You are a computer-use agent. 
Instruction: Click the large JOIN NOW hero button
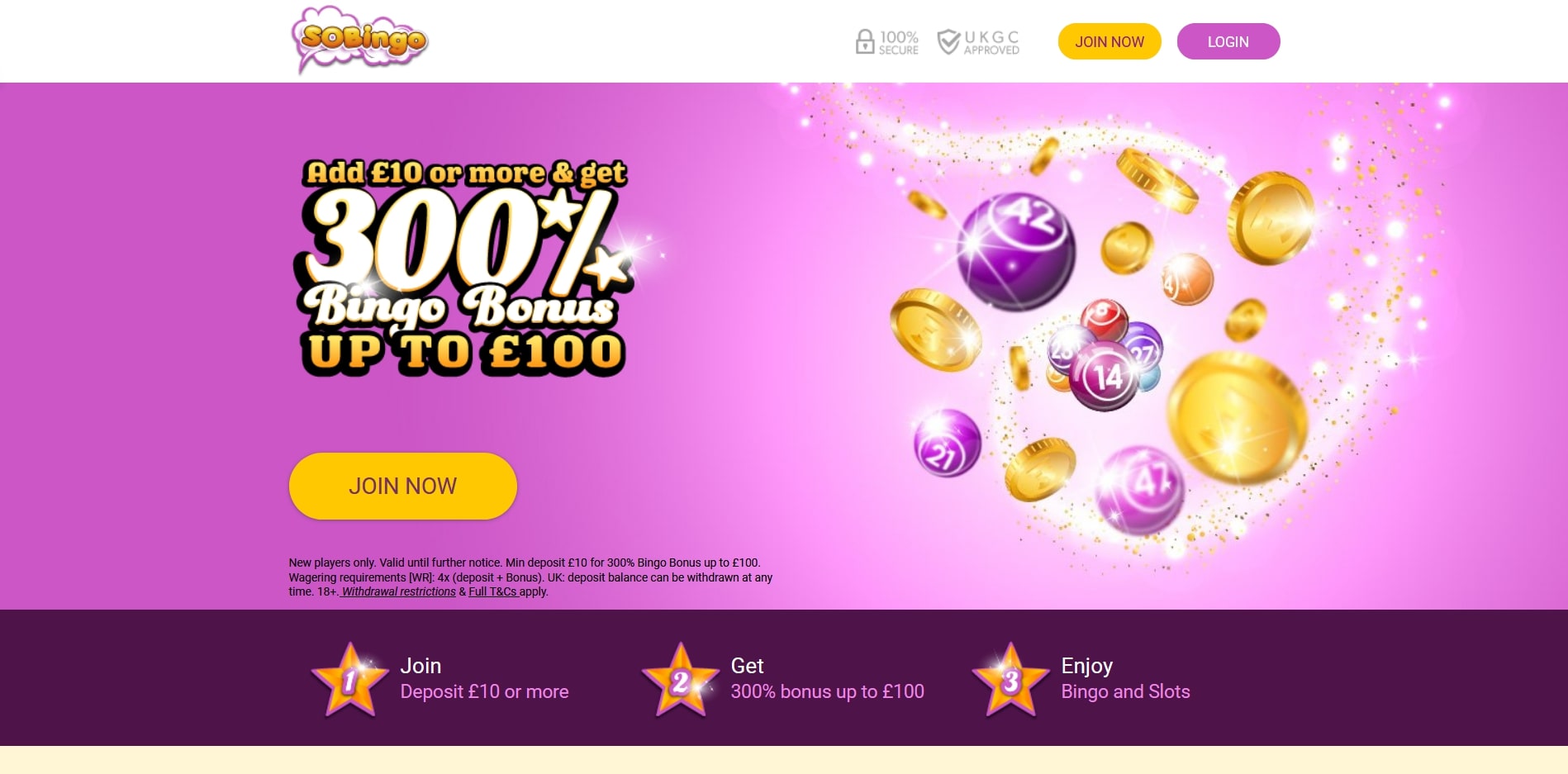click(x=403, y=486)
